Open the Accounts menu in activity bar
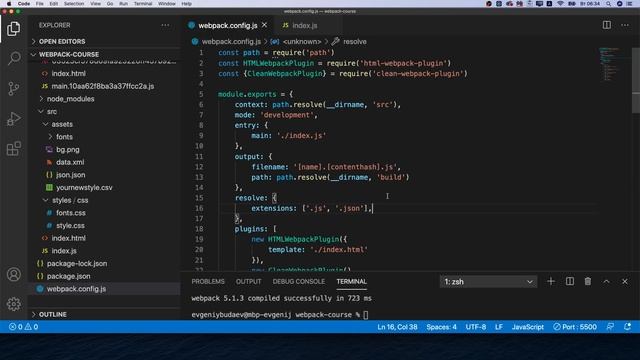Screen dimensions: 640x360 tap(13, 274)
